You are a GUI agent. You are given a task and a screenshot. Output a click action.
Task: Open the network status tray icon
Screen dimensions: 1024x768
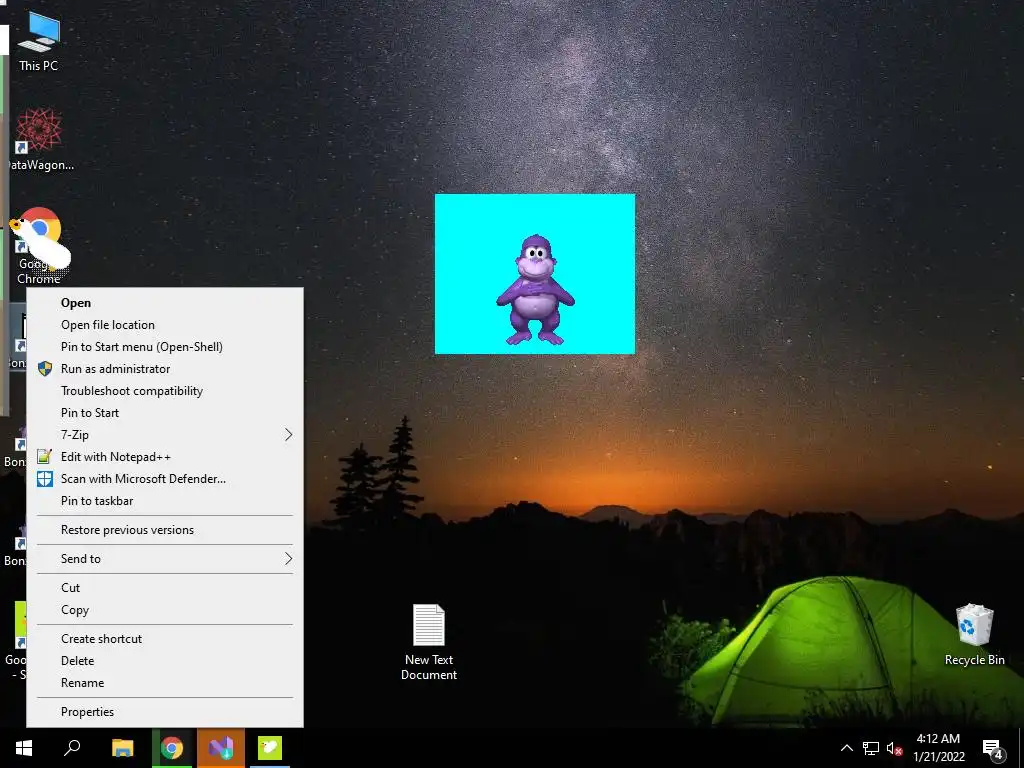coord(871,748)
